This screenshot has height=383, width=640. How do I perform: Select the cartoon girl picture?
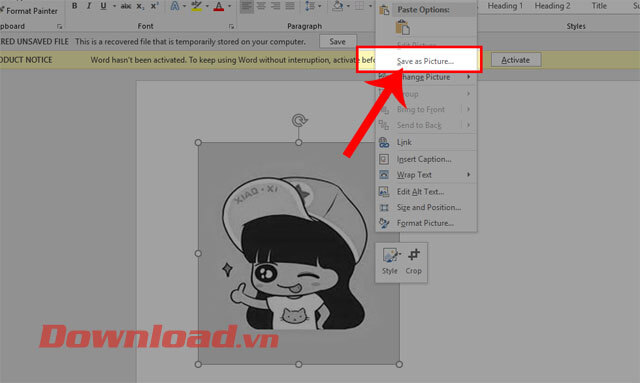point(298,253)
